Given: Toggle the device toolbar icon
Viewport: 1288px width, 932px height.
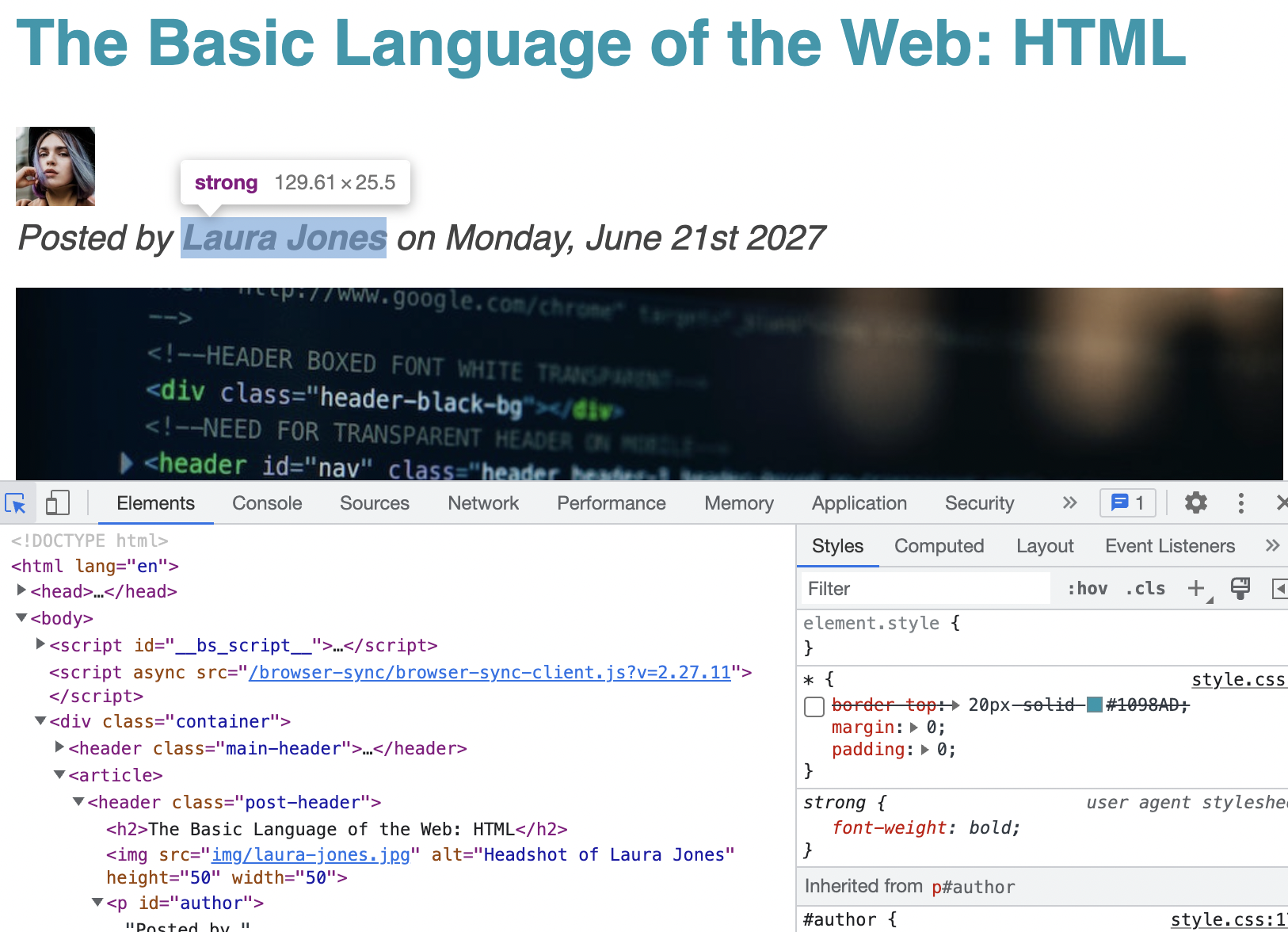Looking at the screenshot, I should 57,503.
